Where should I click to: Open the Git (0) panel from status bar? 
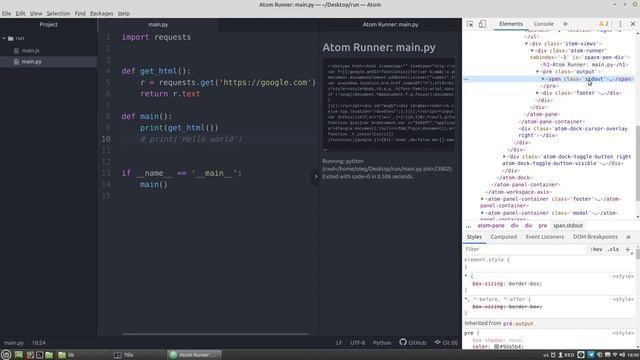pos(446,342)
